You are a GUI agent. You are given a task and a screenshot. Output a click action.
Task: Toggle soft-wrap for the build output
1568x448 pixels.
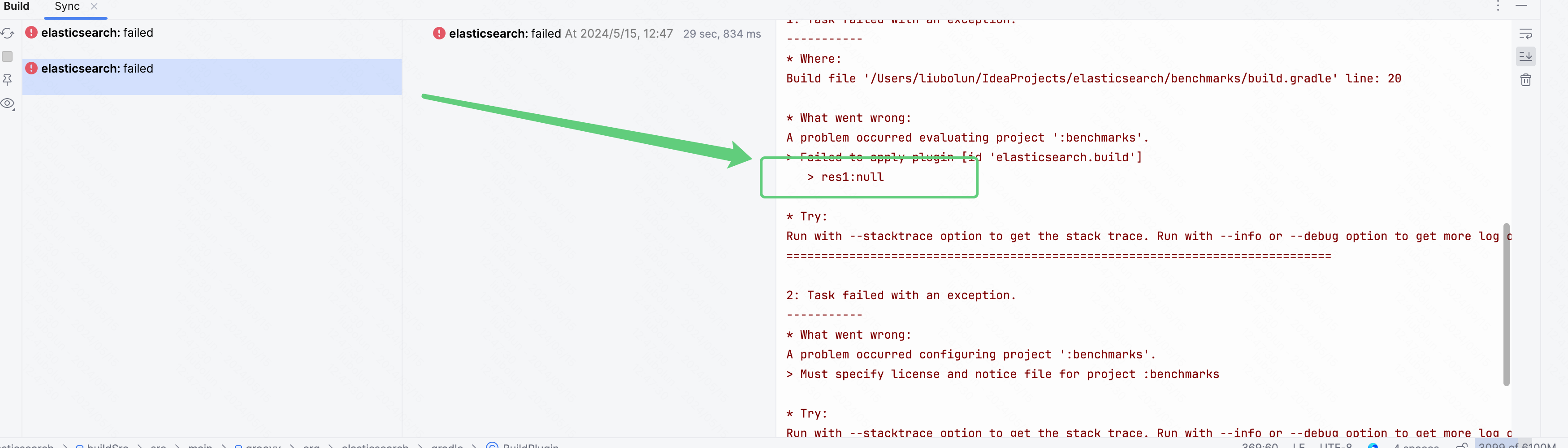[1526, 34]
